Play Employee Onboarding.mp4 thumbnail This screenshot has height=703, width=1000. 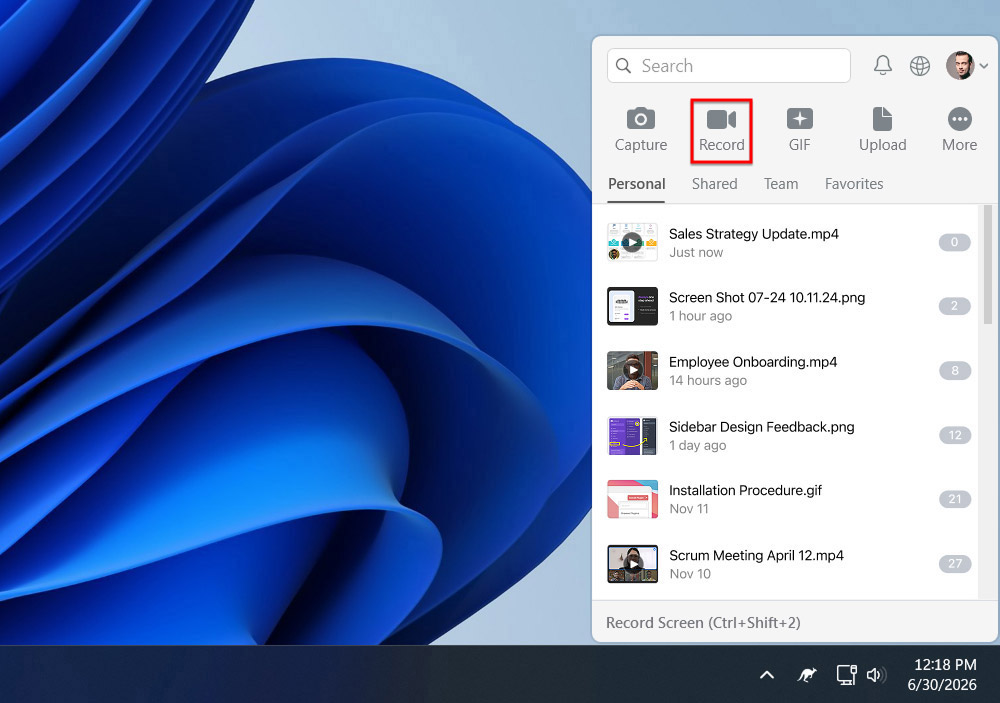pyautogui.click(x=632, y=370)
